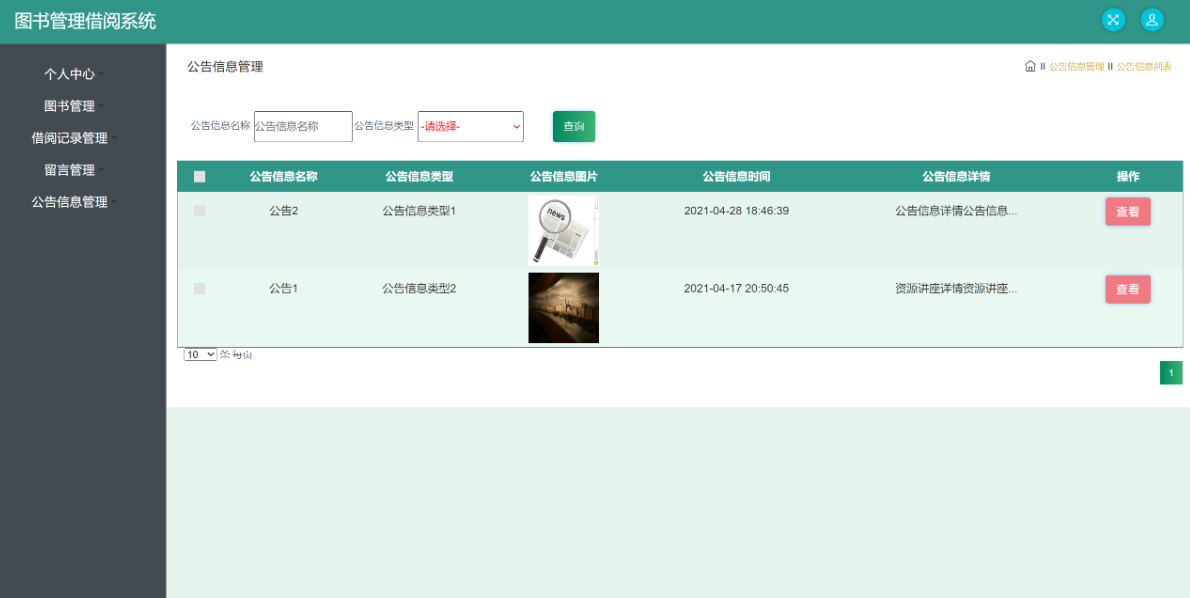1190x598 pixels.
Task: Open the page size dropdown showing 10
Action: coord(198,353)
